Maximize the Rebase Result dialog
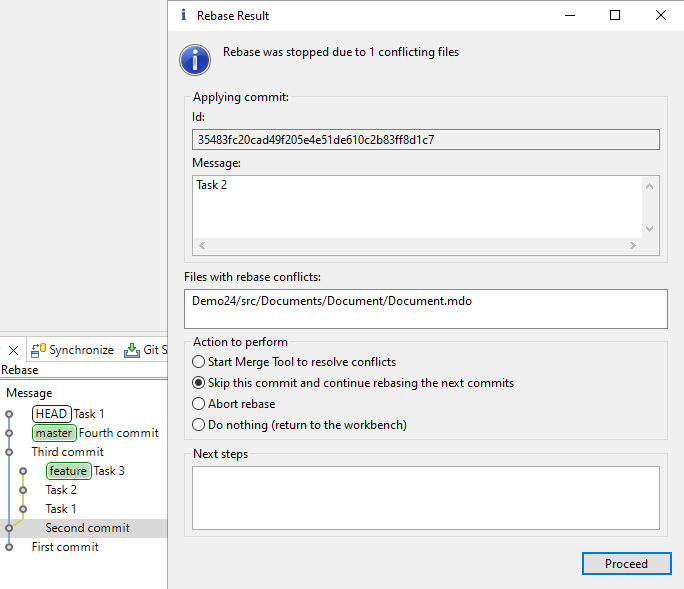This screenshot has width=684, height=589. [615, 15]
